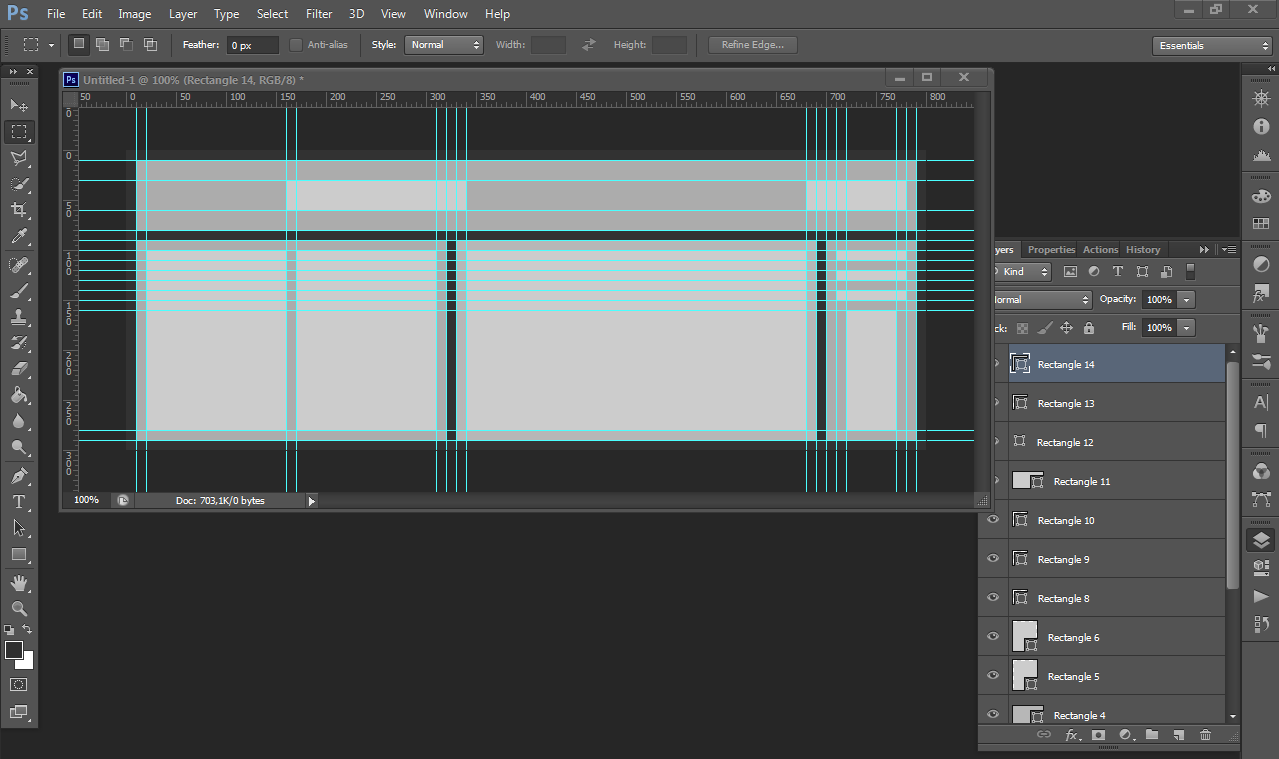This screenshot has width=1279, height=759.
Task: Open the Essentials workspace dropdown
Action: (1211, 46)
